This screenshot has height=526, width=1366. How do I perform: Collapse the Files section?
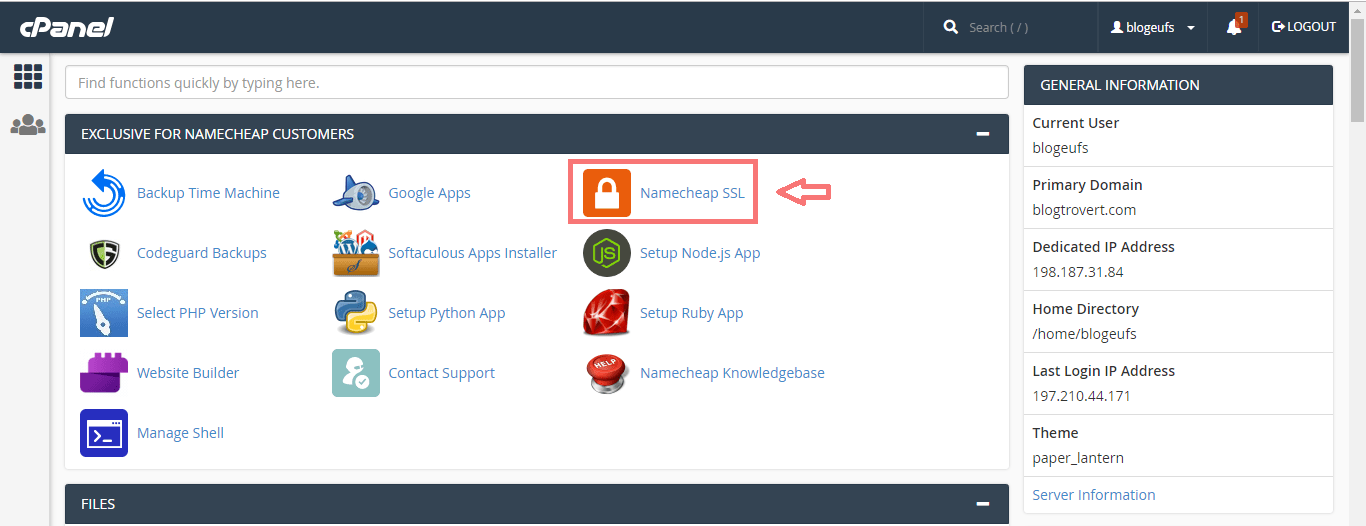(x=983, y=504)
